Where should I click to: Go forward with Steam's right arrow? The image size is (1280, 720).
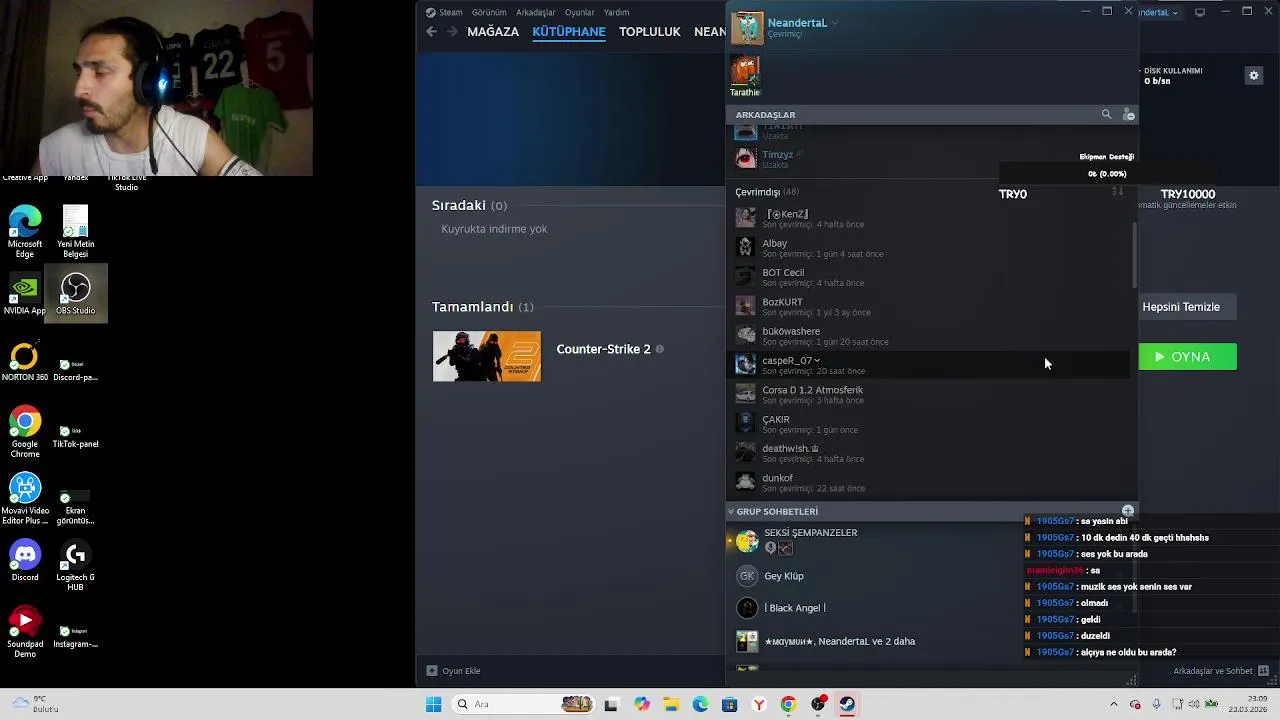452,32
